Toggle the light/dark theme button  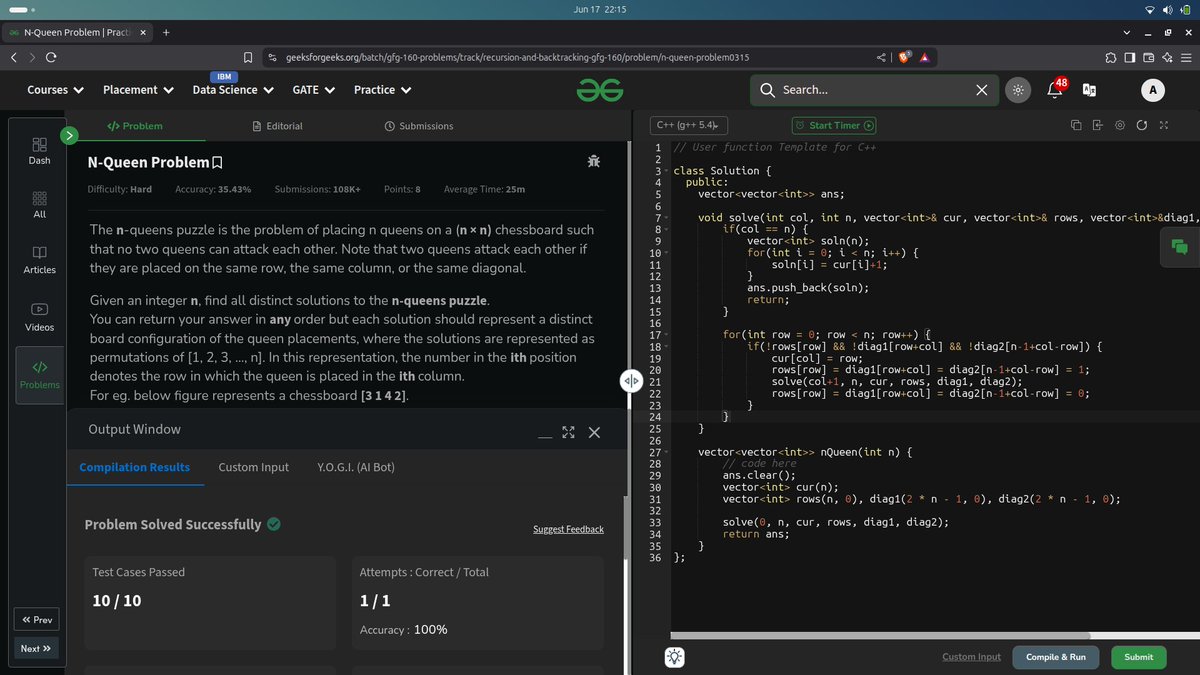tap(1017, 90)
